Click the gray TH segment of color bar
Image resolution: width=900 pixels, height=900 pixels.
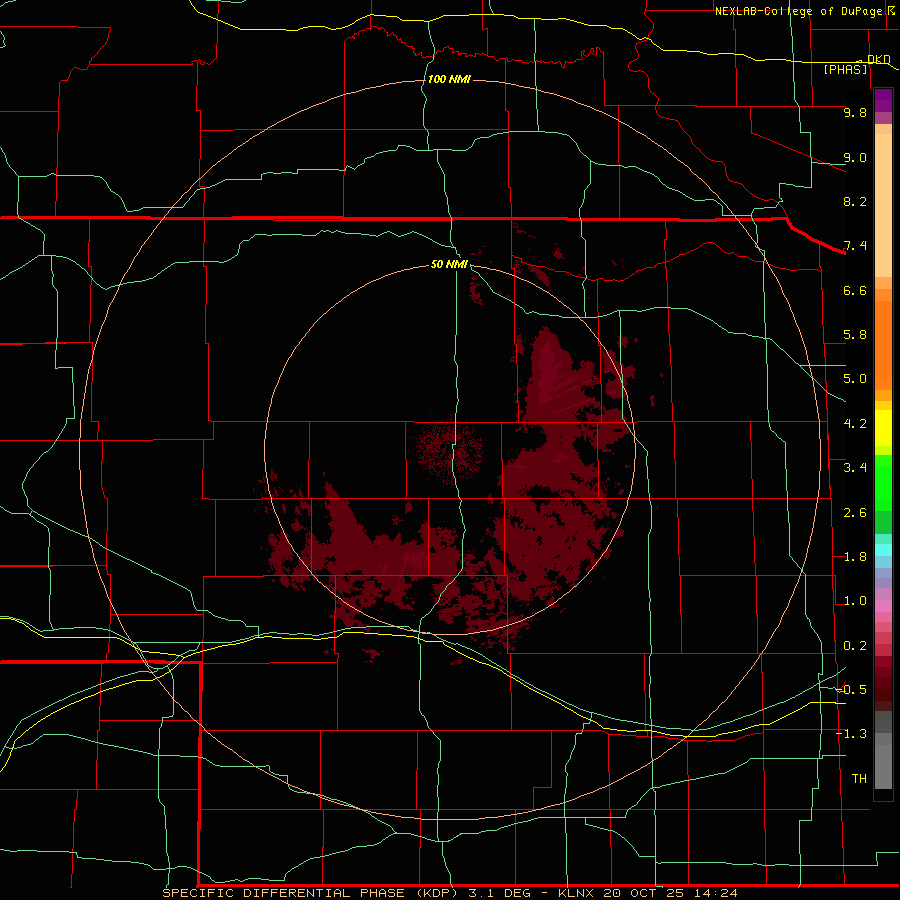click(x=883, y=766)
